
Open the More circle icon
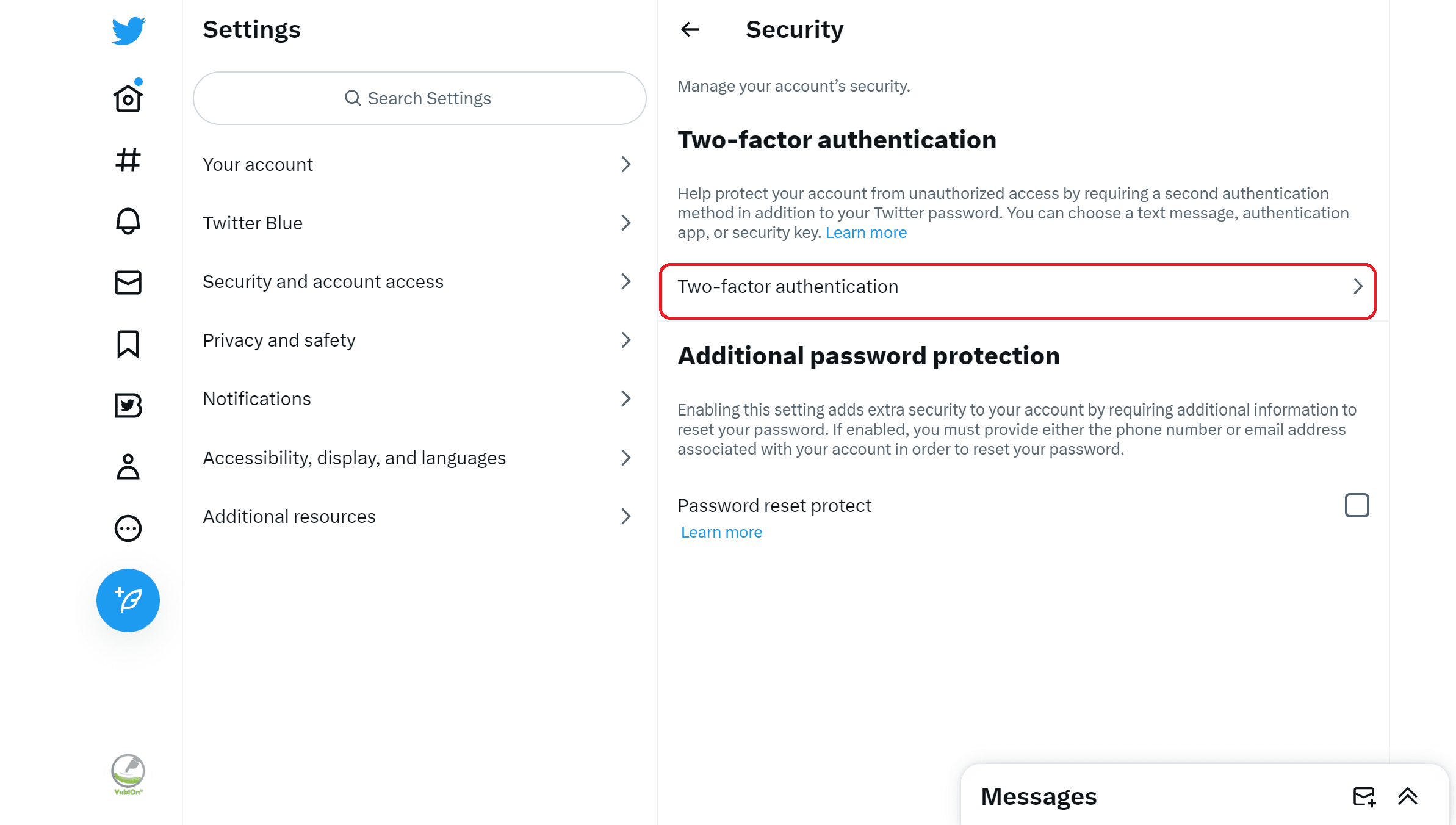pyautogui.click(x=128, y=528)
